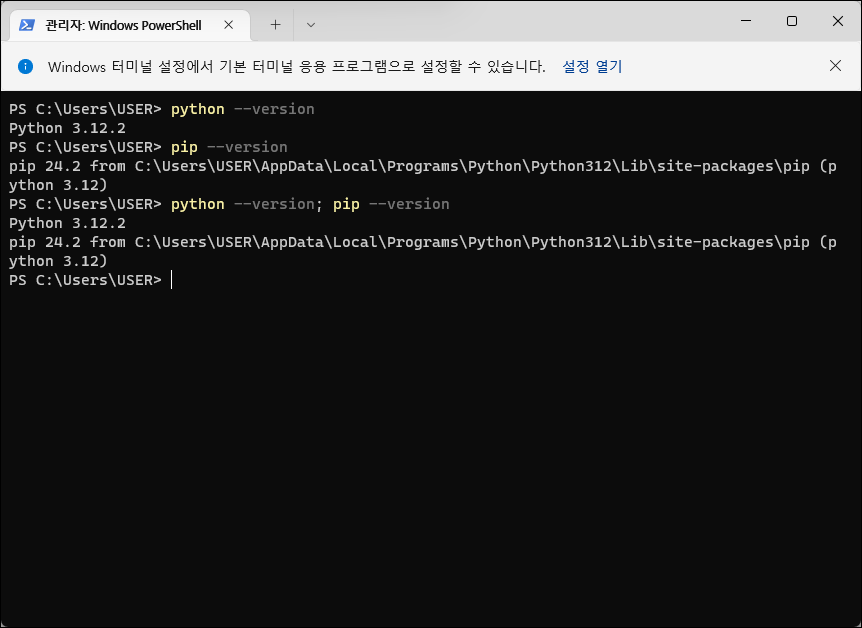The image size is (862, 628).
Task: Select the Windows PowerShell admin tab
Action: point(130,25)
